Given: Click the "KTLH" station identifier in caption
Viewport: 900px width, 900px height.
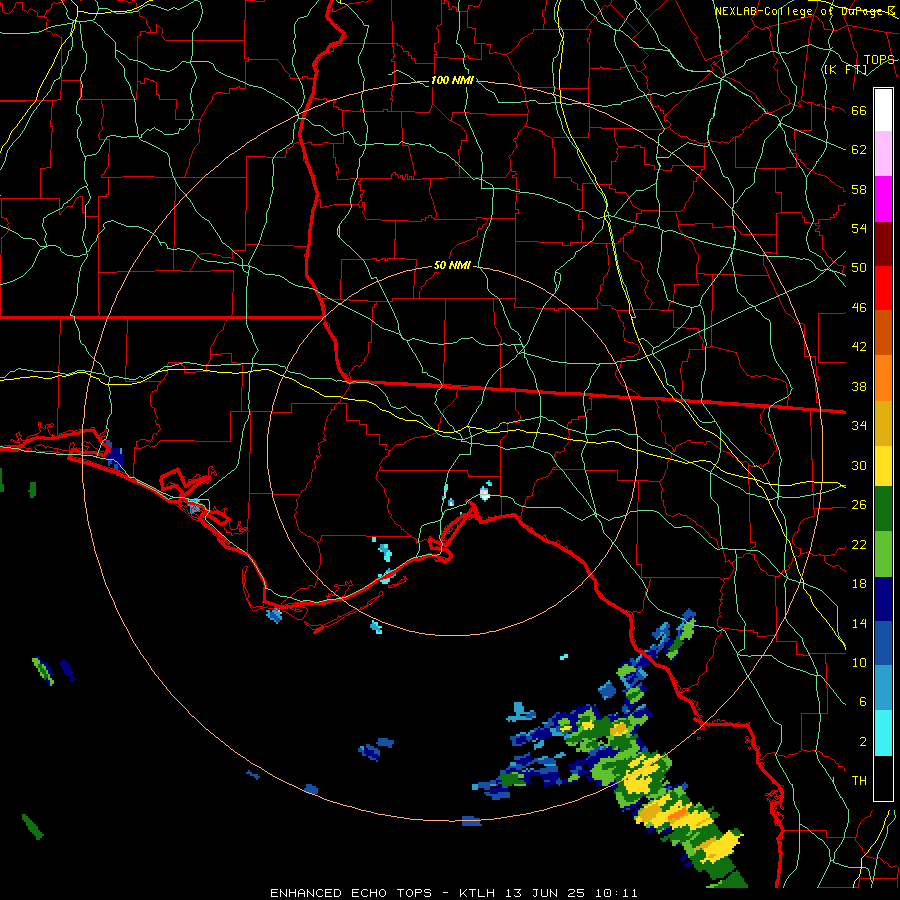Looking at the screenshot, I should [x=479, y=893].
